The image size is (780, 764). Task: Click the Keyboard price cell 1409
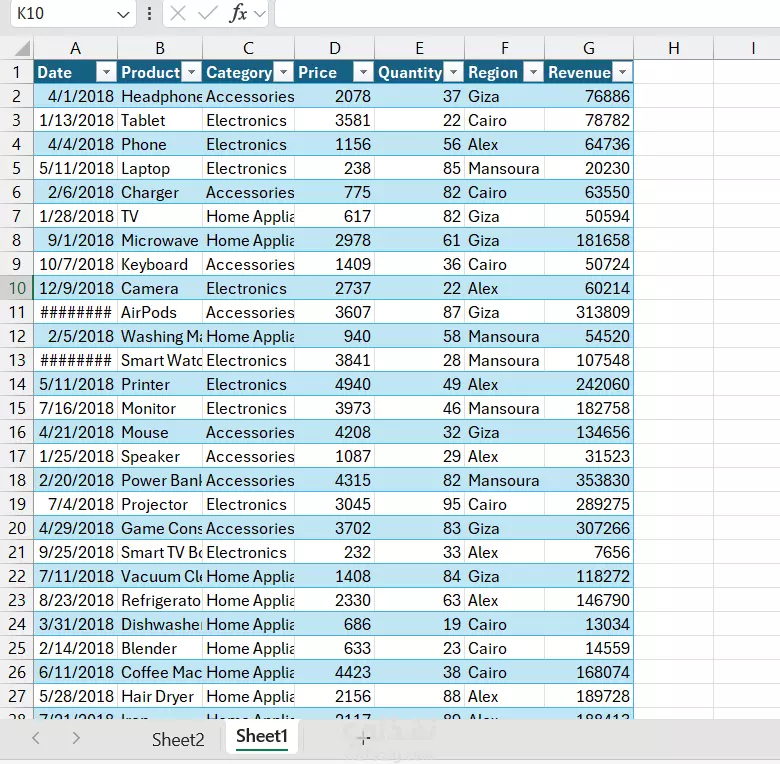tap(335, 265)
